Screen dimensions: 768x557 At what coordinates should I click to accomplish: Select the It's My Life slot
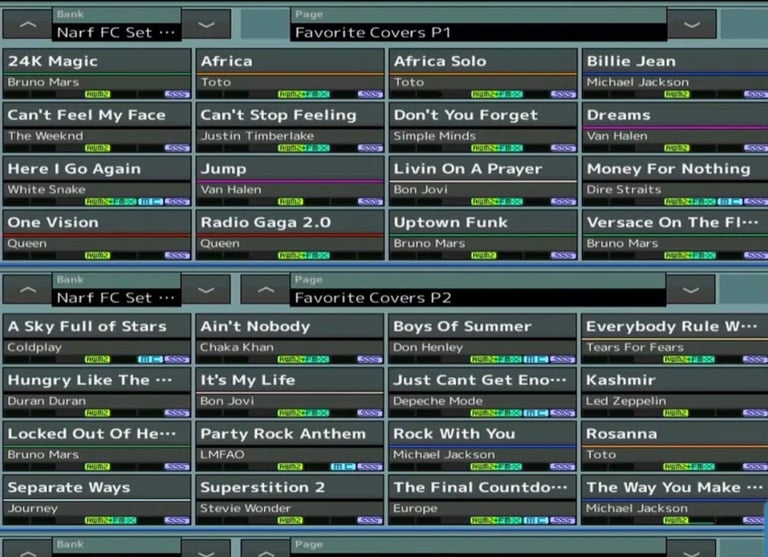click(x=290, y=393)
